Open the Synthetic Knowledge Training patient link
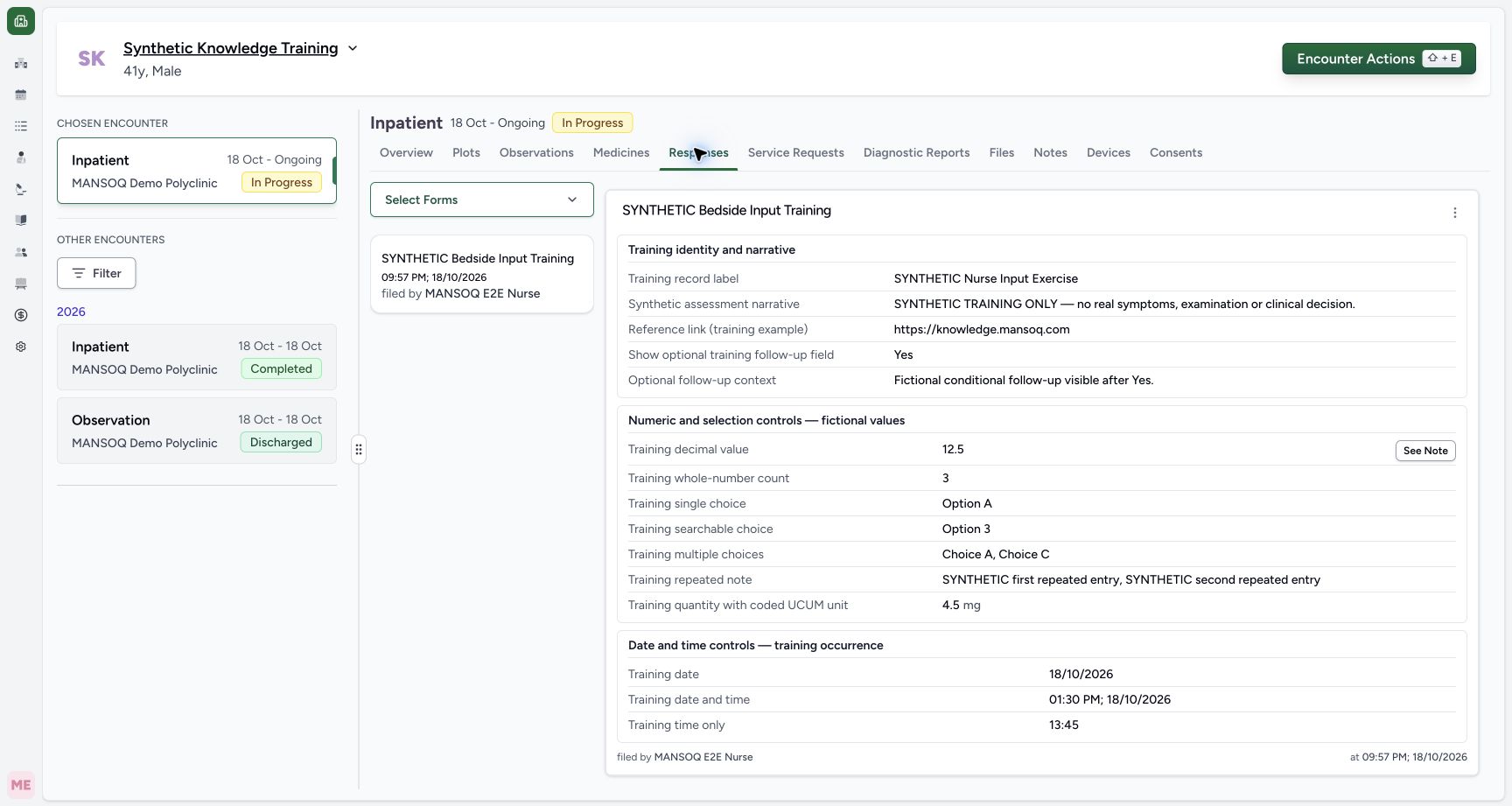Screen dimensions: 1512x806 click(231, 48)
